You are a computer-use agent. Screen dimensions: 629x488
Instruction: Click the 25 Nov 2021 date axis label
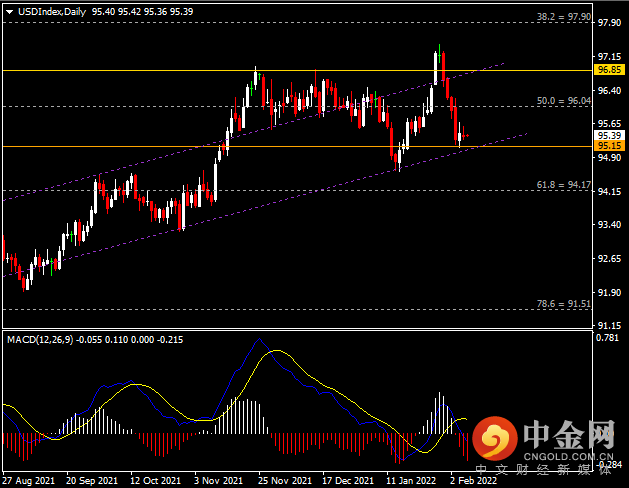click(x=285, y=480)
